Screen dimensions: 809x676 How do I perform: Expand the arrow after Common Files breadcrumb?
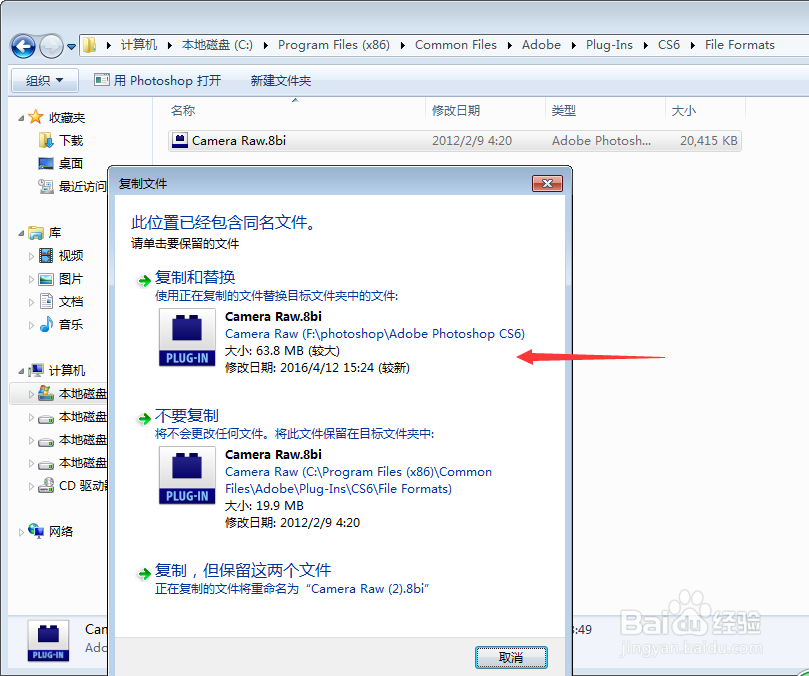tap(510, 45)
